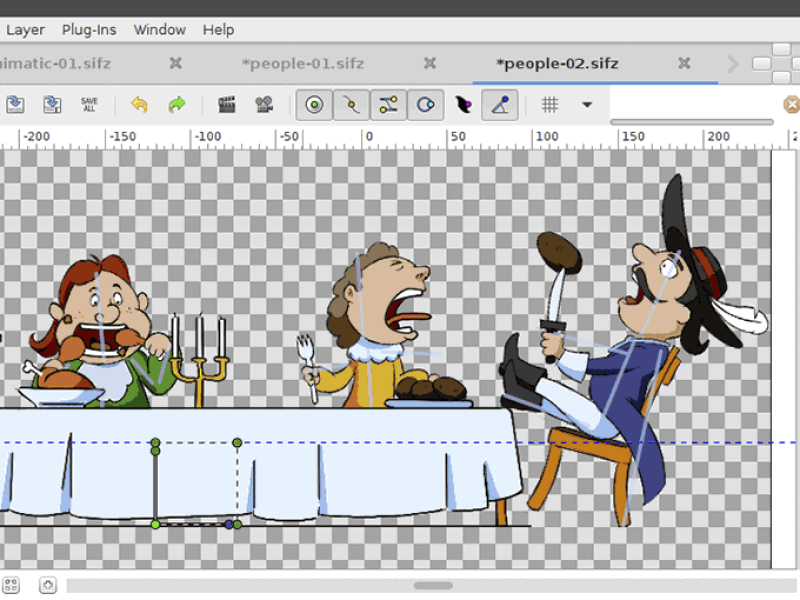800x600 pixels.
Task: Toggle position handles display
Action: [x=314, y=105]
